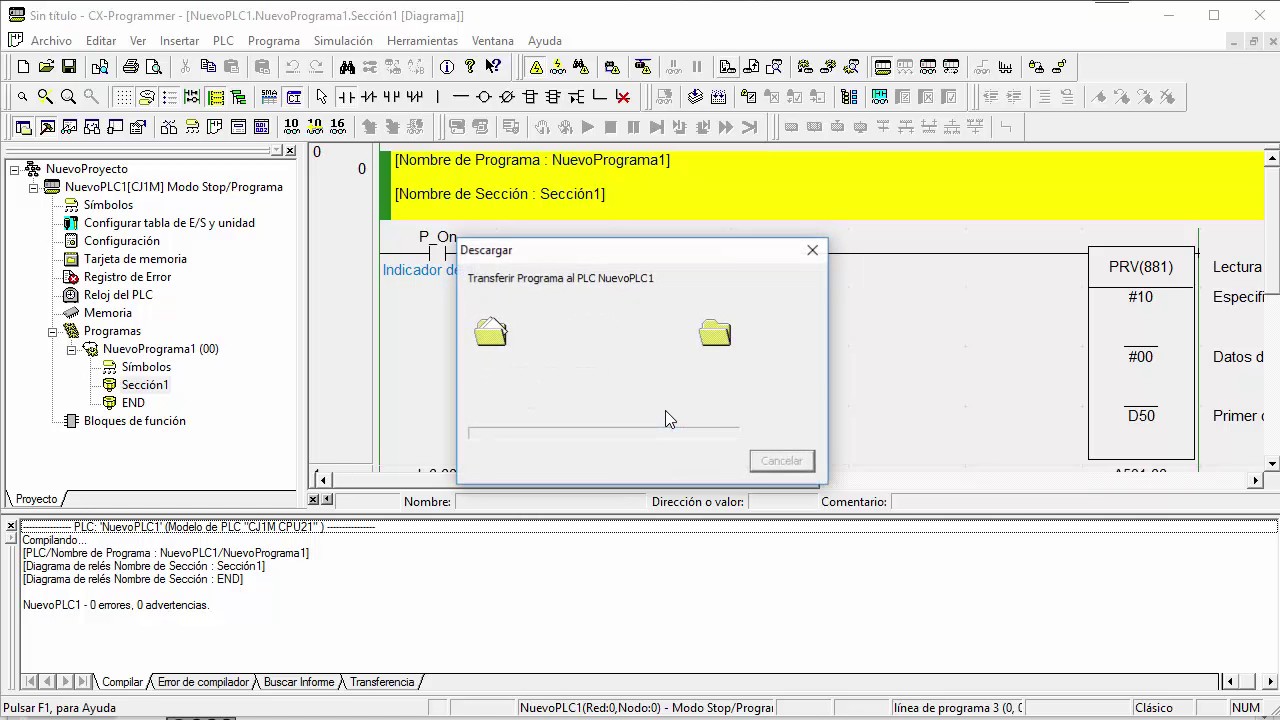Click the transfer progress bar in Descargar dialog

pos(604,433)
